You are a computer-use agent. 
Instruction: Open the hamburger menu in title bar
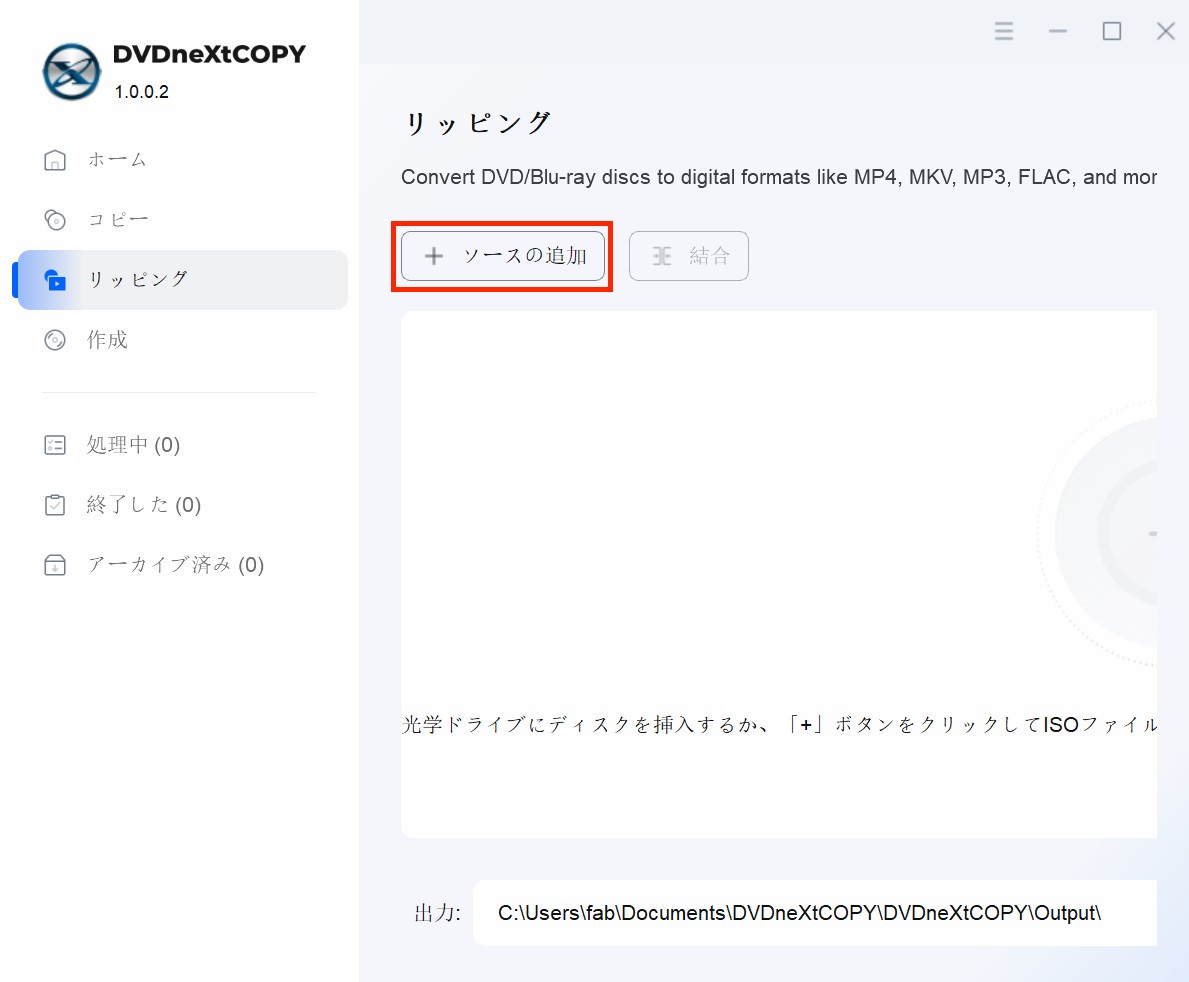tap(1004, 31)
